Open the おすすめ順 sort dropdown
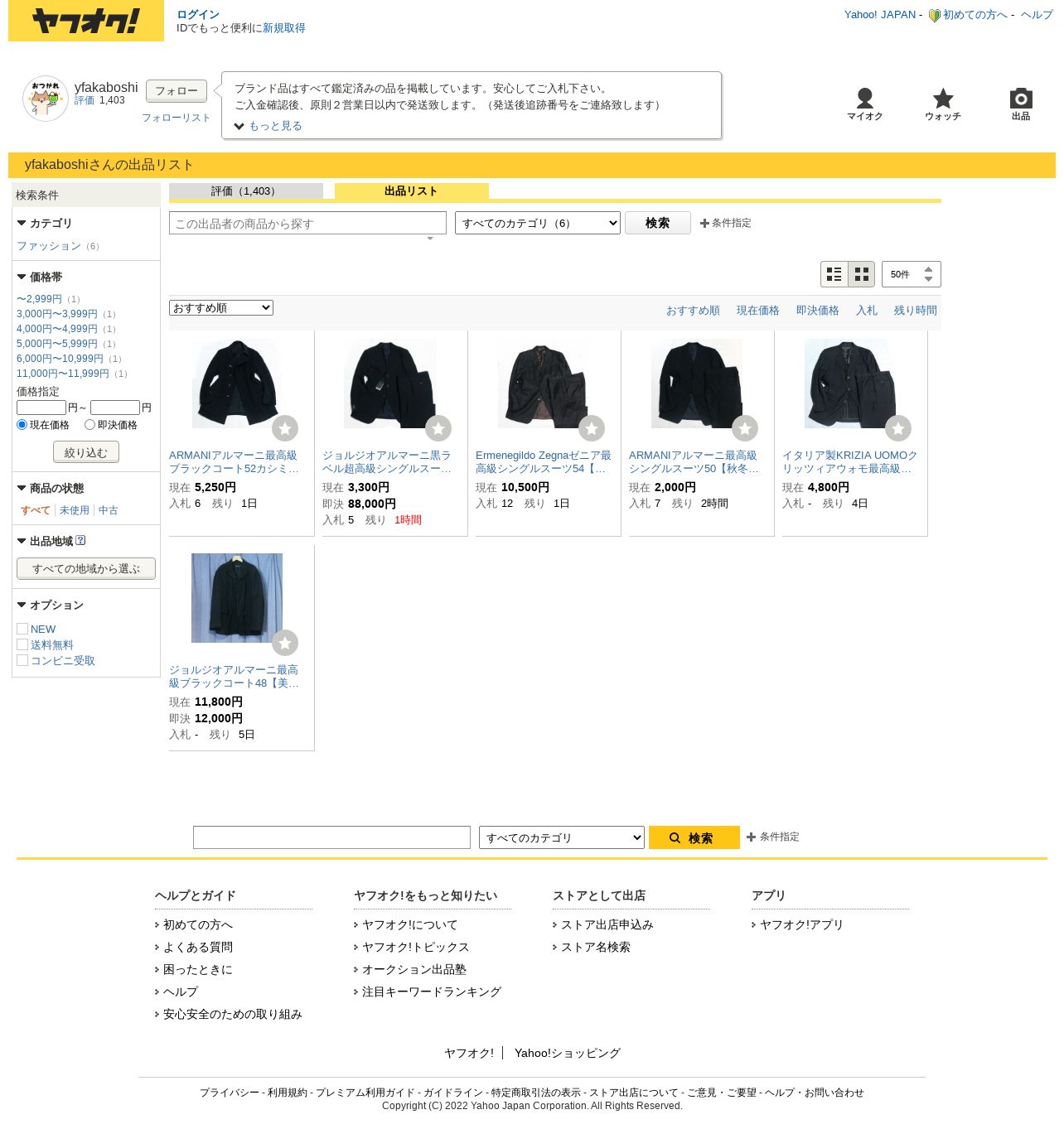 coord(221,307)
